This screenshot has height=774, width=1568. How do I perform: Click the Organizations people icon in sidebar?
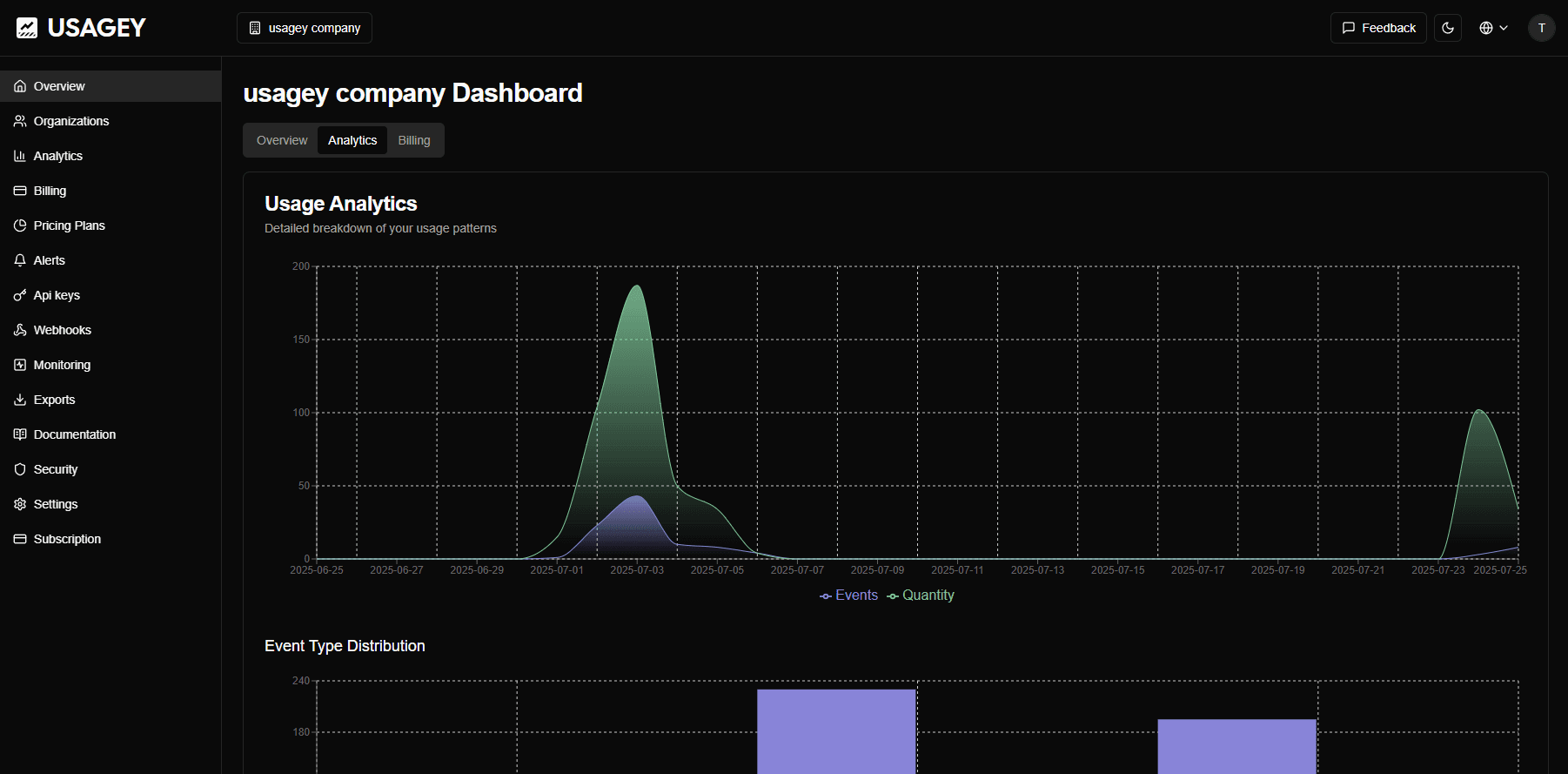(x=20, y=121)
